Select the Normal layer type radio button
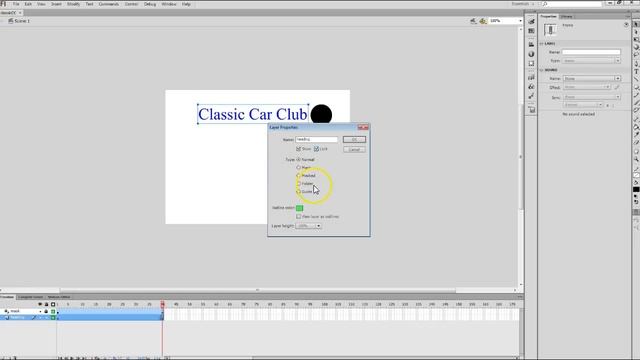Viewport: 640px width, 360px height. point(298,160)
